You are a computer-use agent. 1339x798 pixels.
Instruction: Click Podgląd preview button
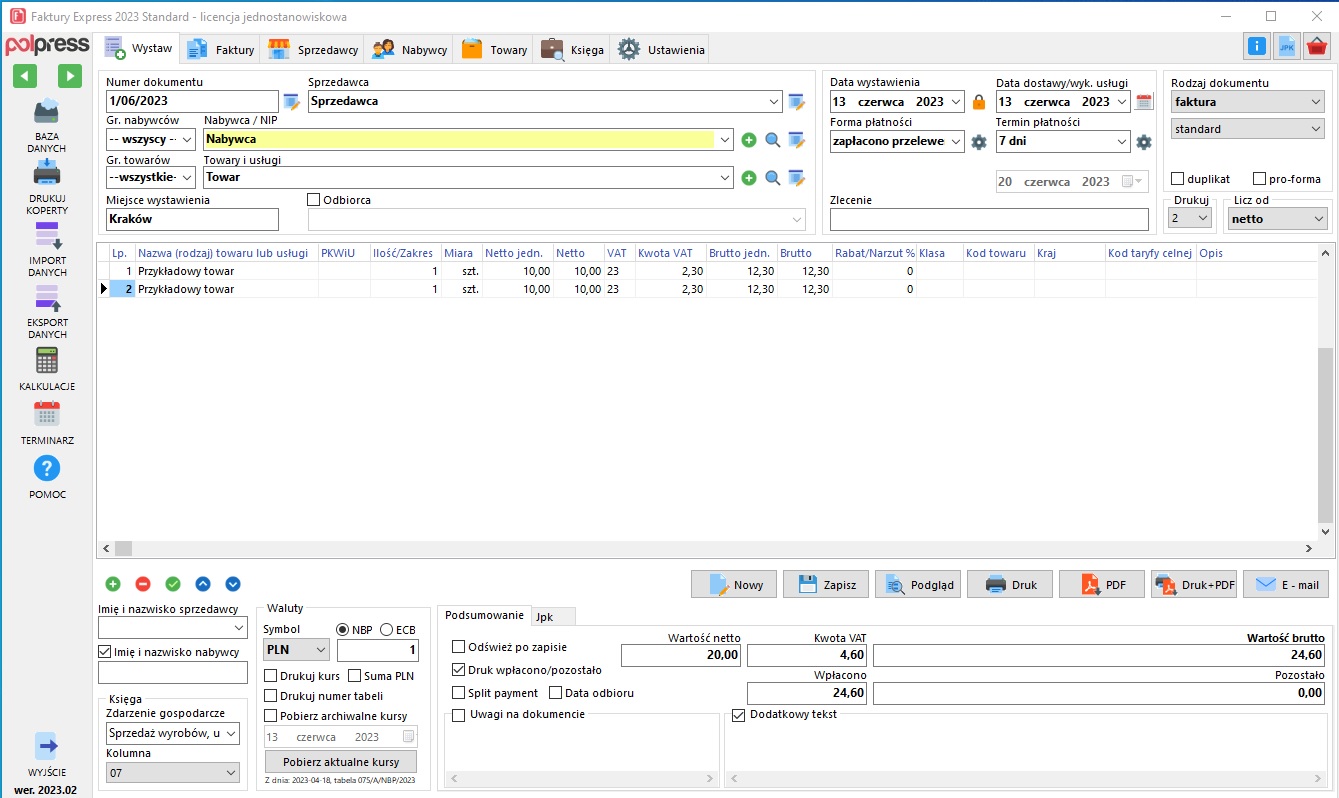coord(918,585)
